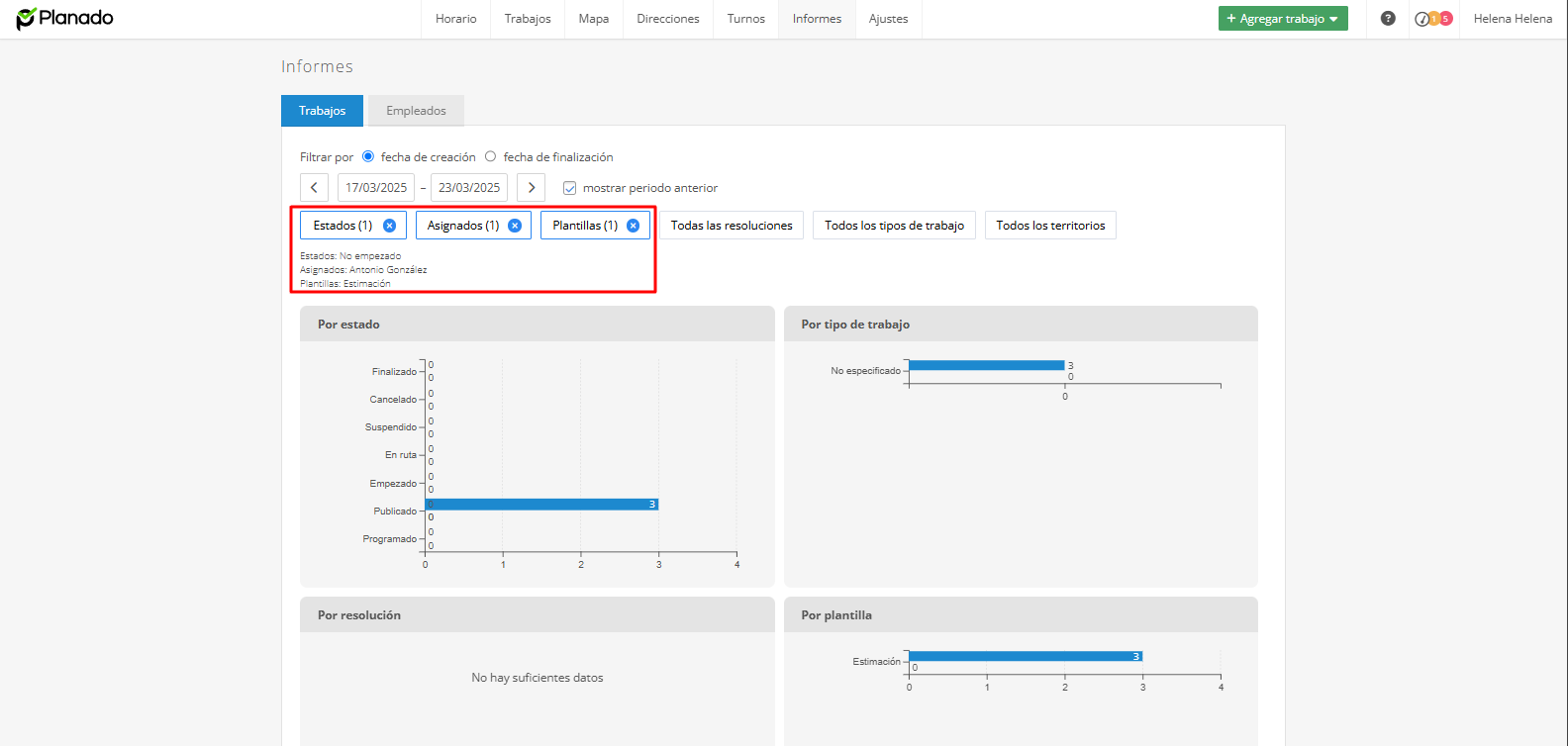This screenshot has width=1568, height=746.
Task: Clear the Estados filter with its X
Action: 389,226
